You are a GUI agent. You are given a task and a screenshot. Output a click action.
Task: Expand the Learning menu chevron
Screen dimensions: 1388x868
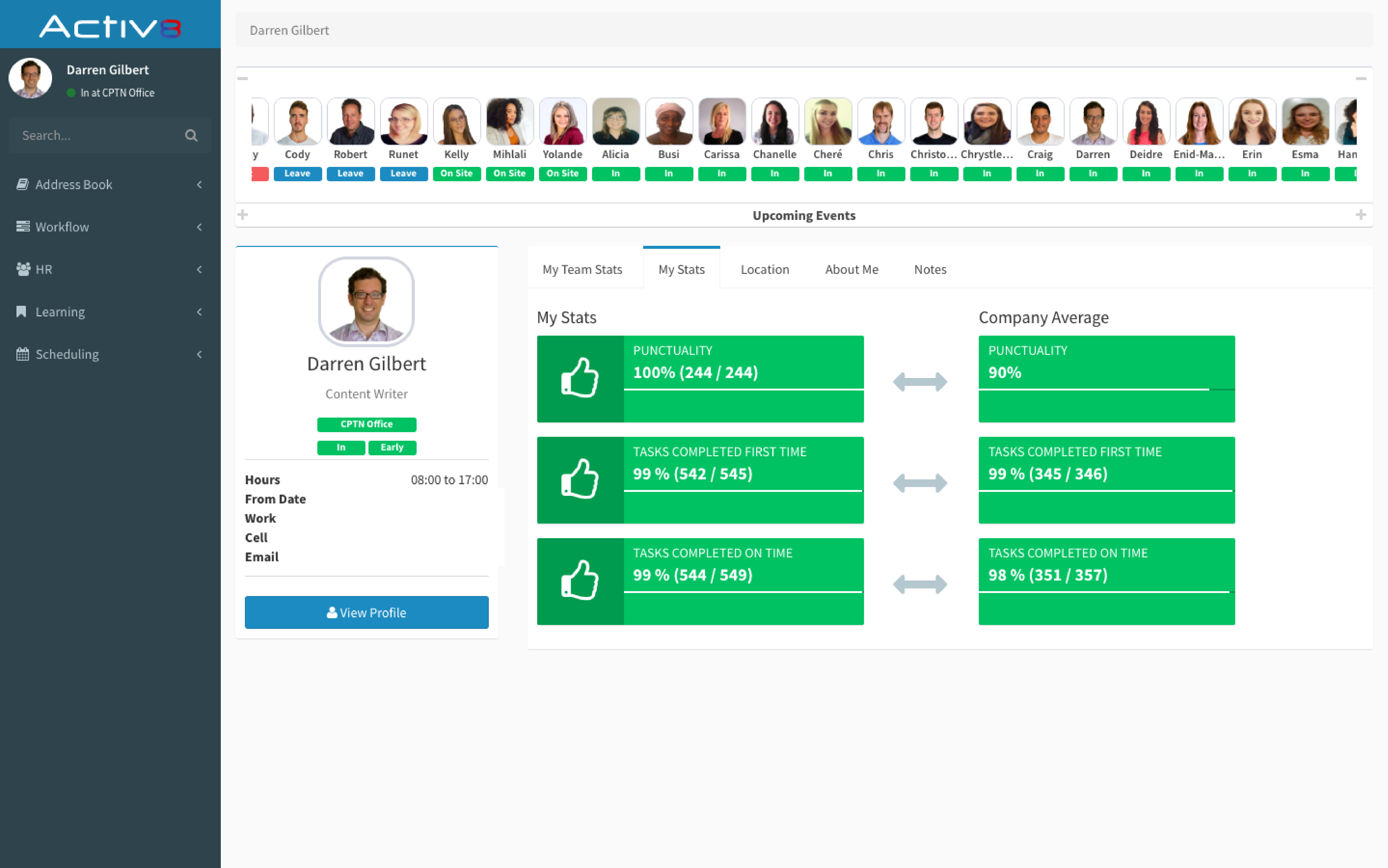pyautogui.click(x=199, y=312)
